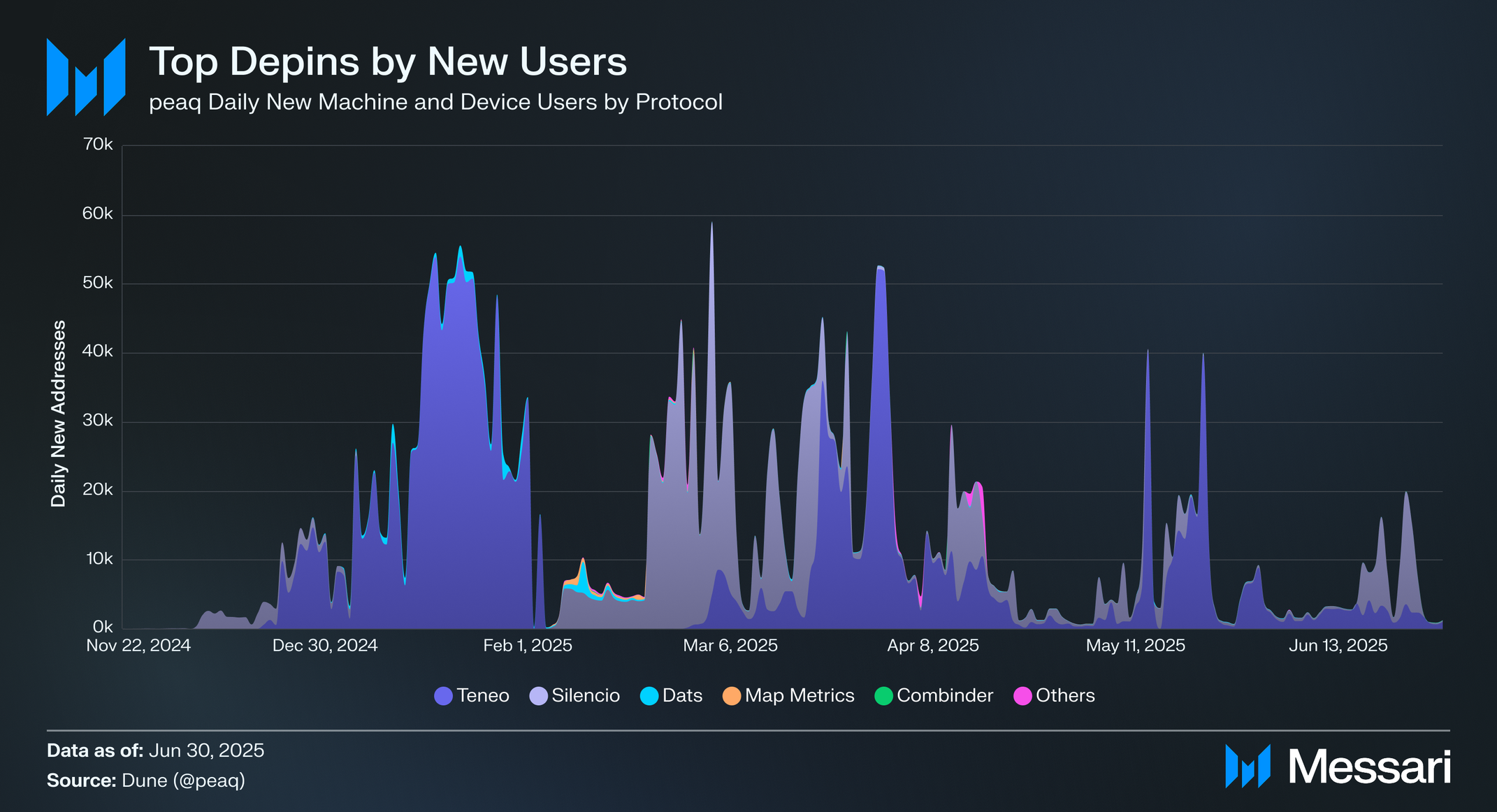
Task: Toggle the Map Metrics legend label
Action: tap(800, 695)
